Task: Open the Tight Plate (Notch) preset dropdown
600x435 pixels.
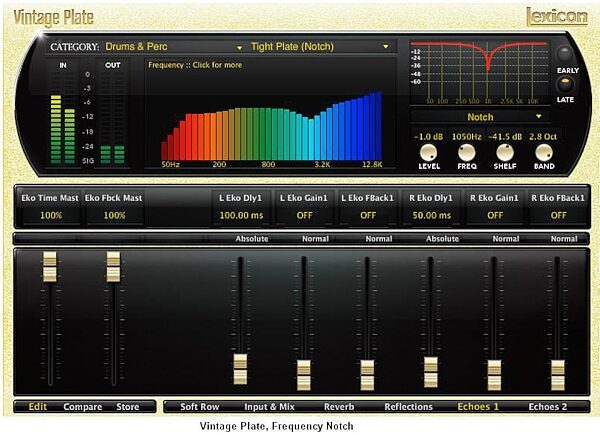Action: point(320,47)
